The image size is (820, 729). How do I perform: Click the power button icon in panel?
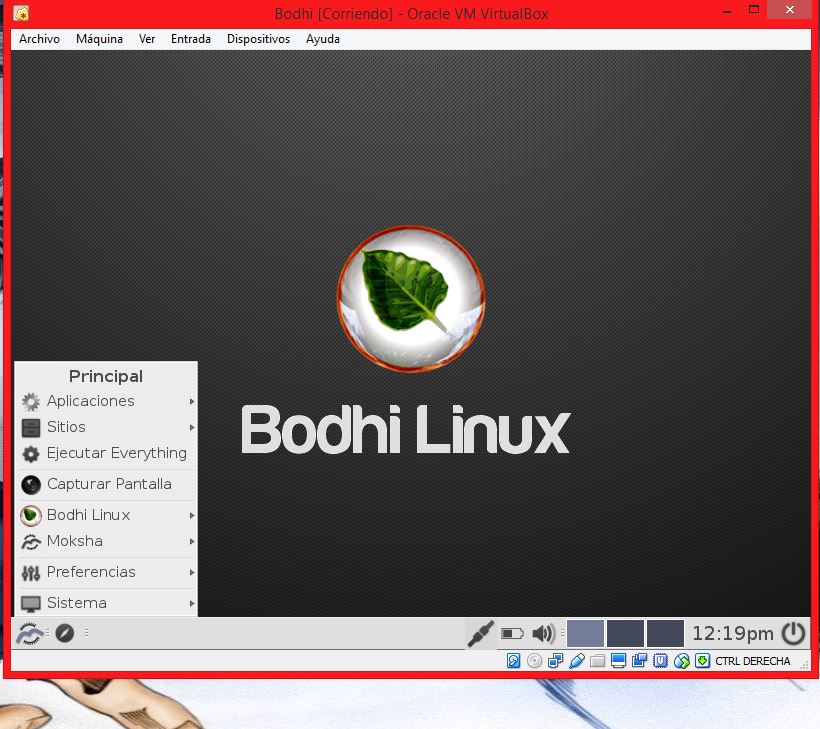point(793,633)
